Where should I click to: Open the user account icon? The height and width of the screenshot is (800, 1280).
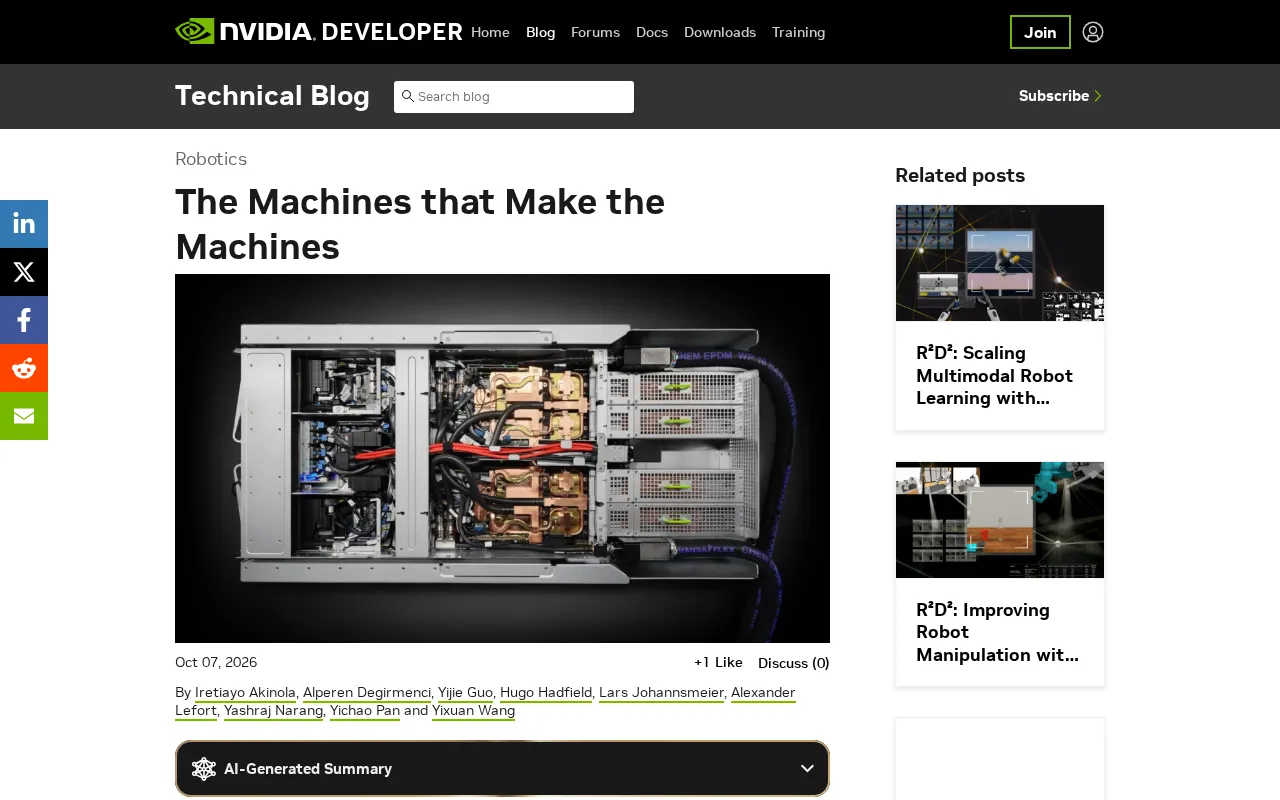pos(1093,32)
